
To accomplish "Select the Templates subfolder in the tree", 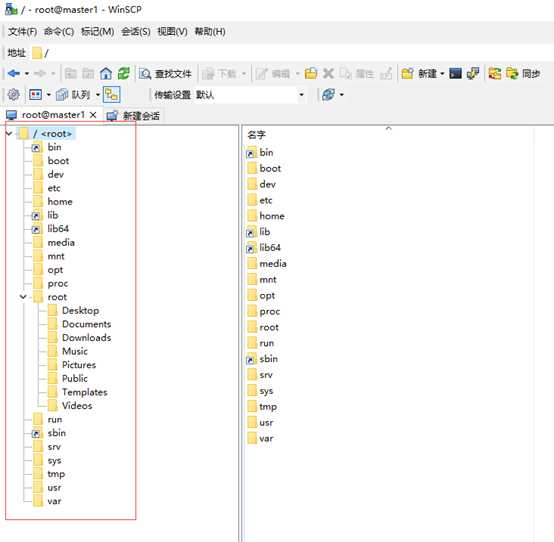I will [85, 392].
